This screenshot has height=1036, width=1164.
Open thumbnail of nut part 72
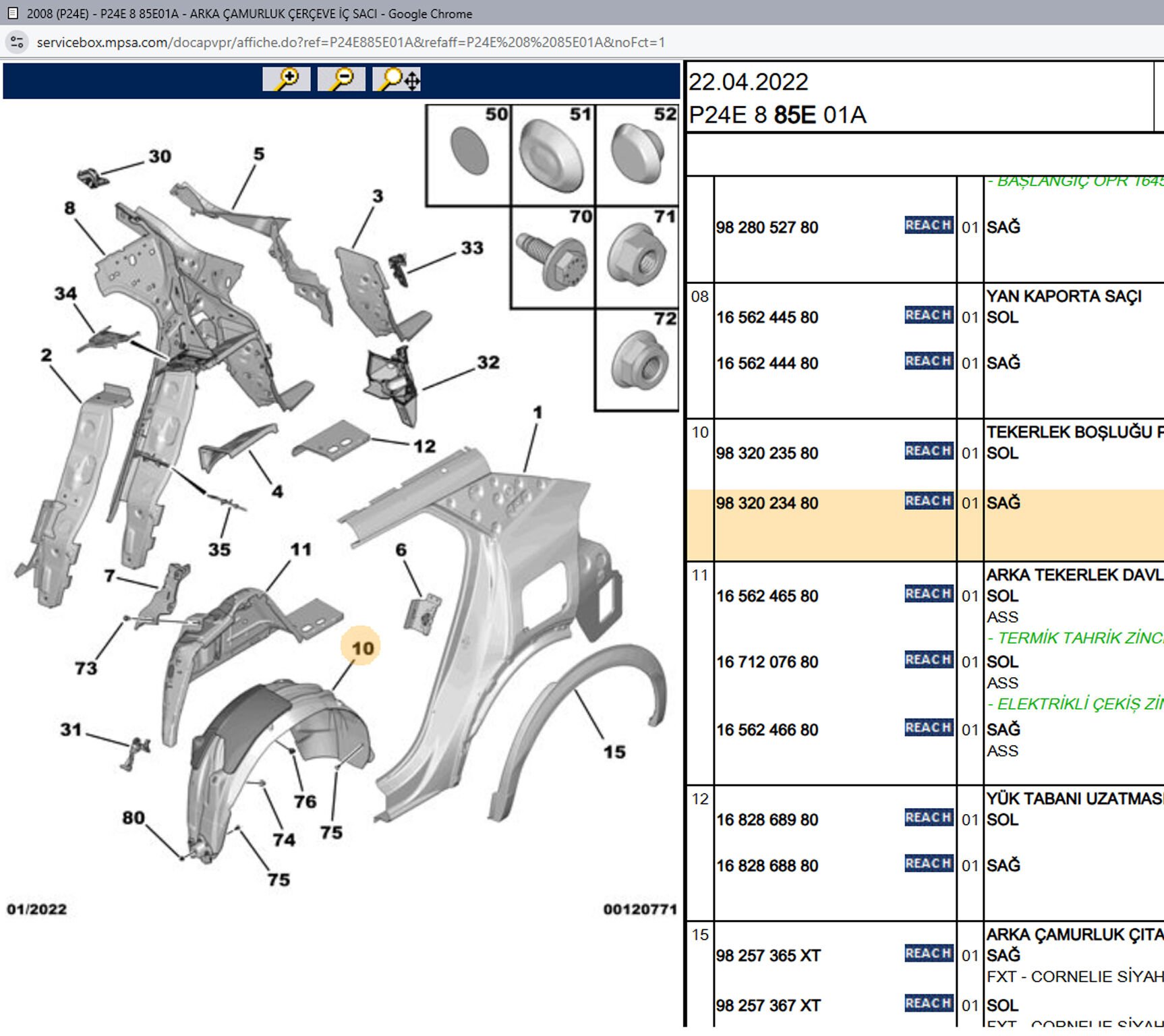pyautogui.click(x=637, y=361)
